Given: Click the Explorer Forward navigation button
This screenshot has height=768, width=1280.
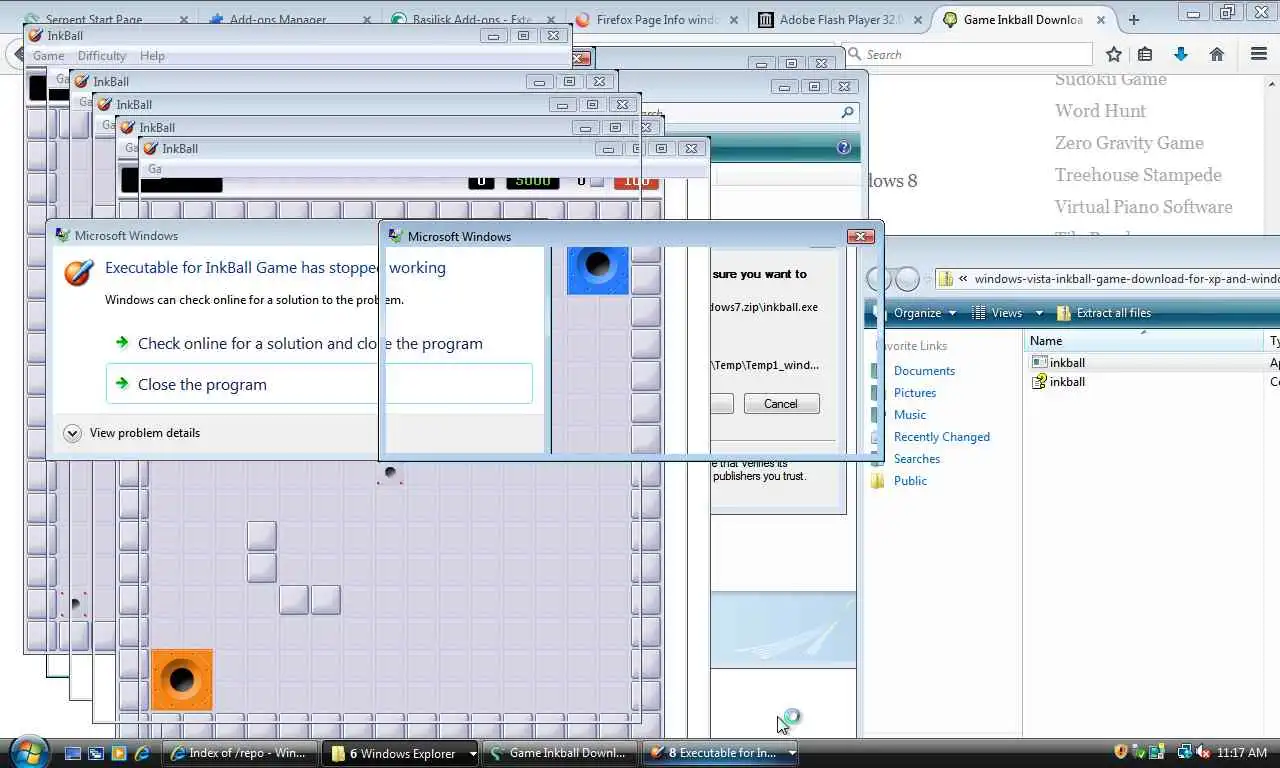Looking at the screenshot, I should (907, 279).
